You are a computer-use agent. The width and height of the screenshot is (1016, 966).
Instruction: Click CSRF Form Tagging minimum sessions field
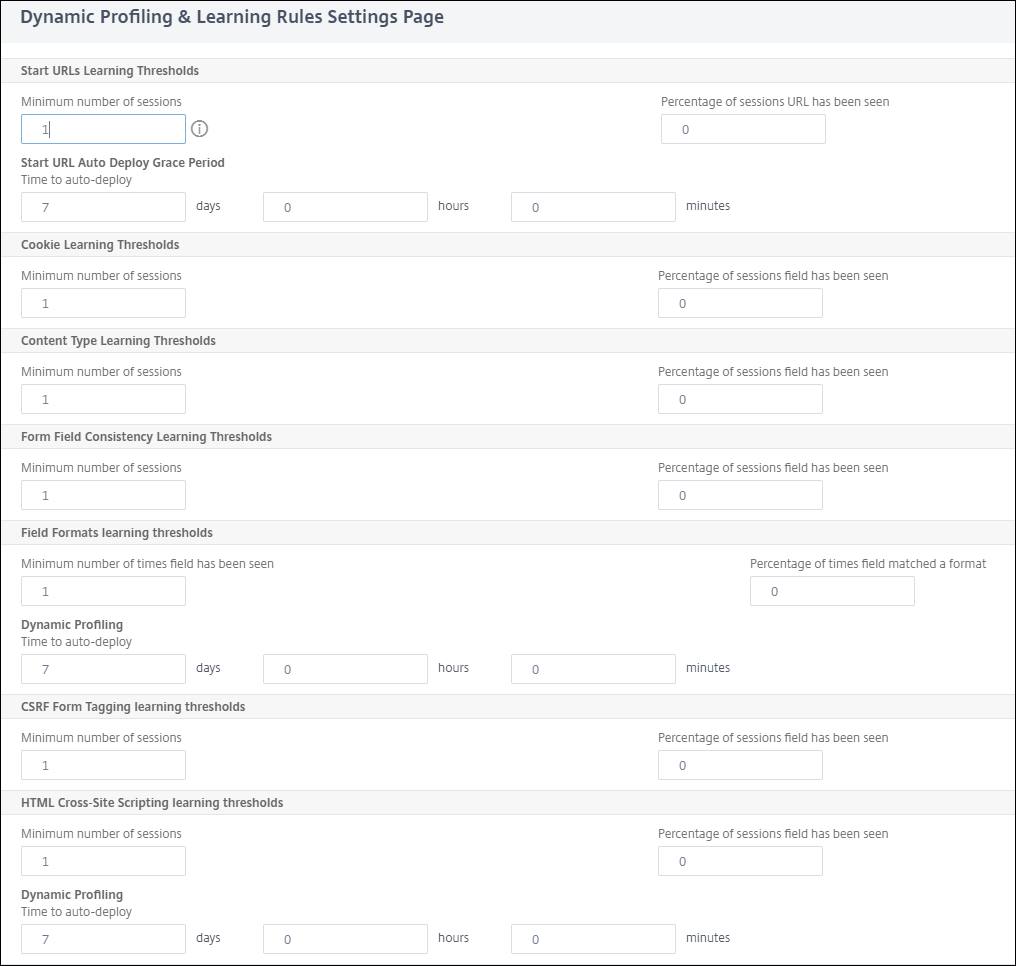point(103,765)
